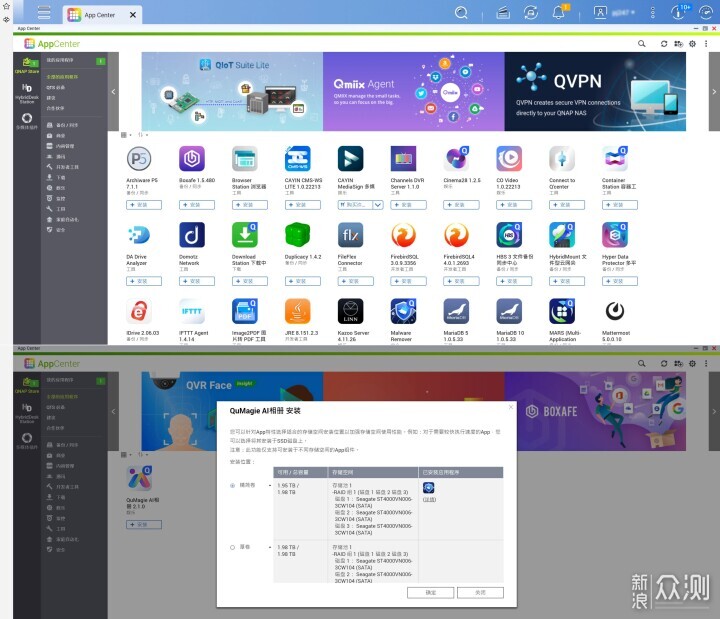The width and height of the screenshot is (720, 619).
Task: Dismiss QuMagie dialog with X icon
Action: click(511, 407)
